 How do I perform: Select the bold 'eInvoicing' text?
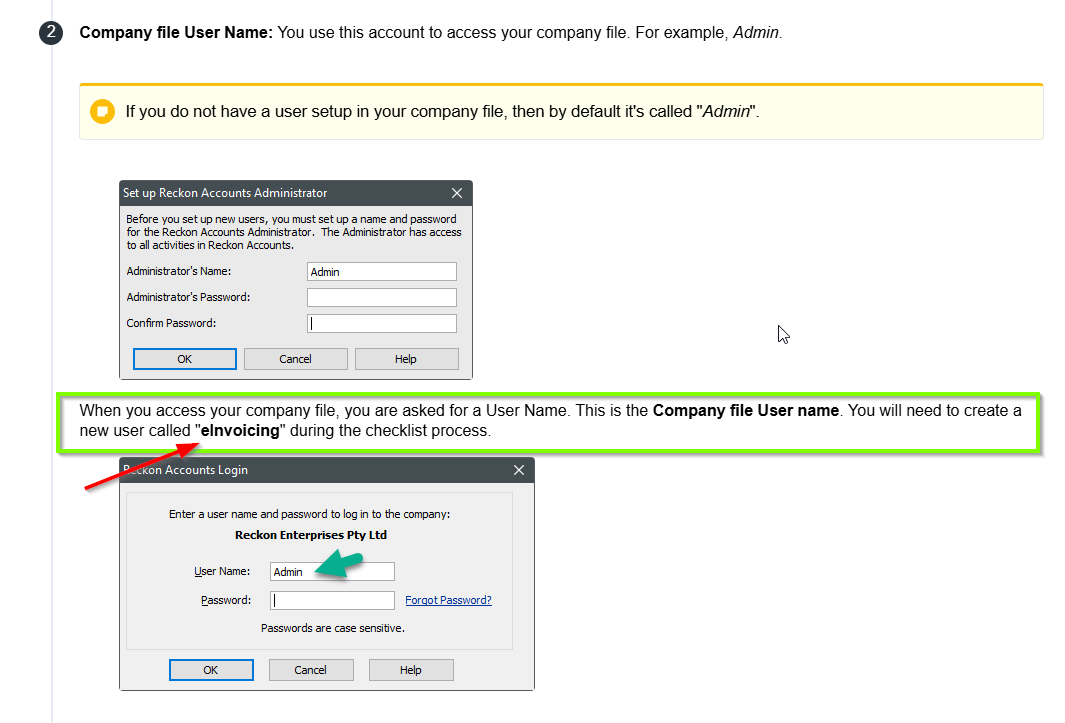240,431
